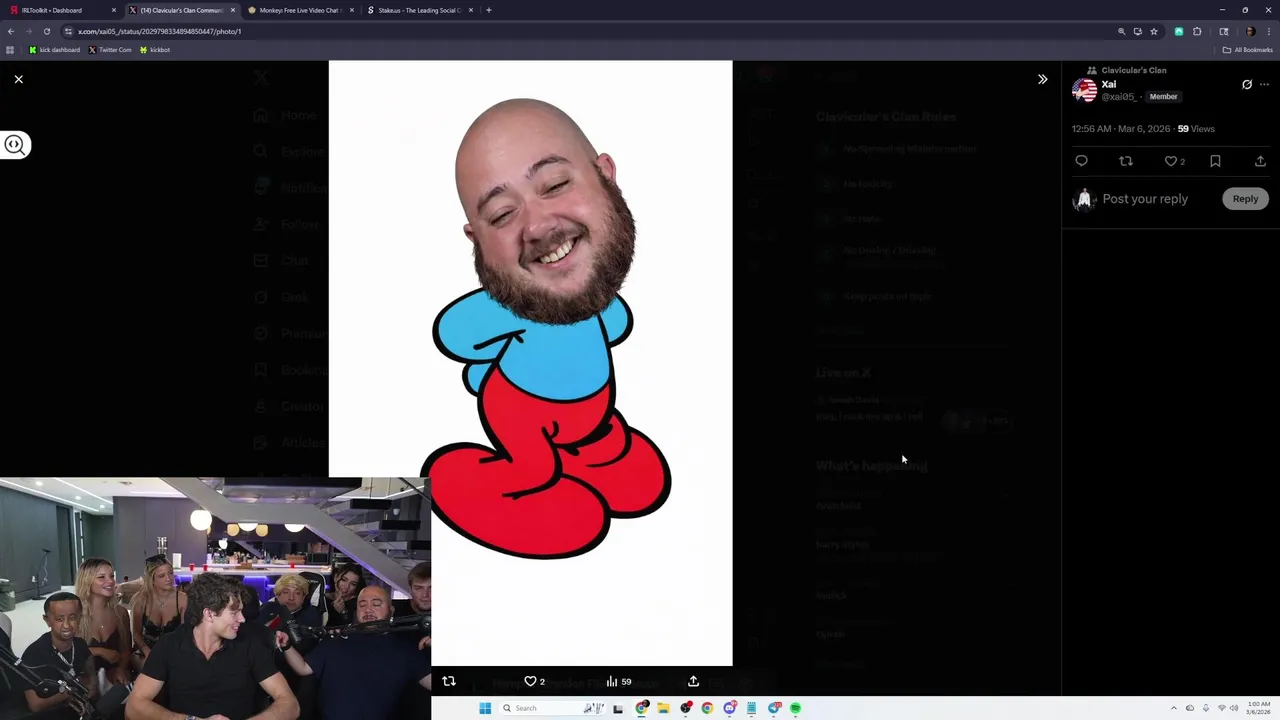Click the zoom indicator in address bar
This screenshot has height=720, width=1280.
coord(1121,31)
